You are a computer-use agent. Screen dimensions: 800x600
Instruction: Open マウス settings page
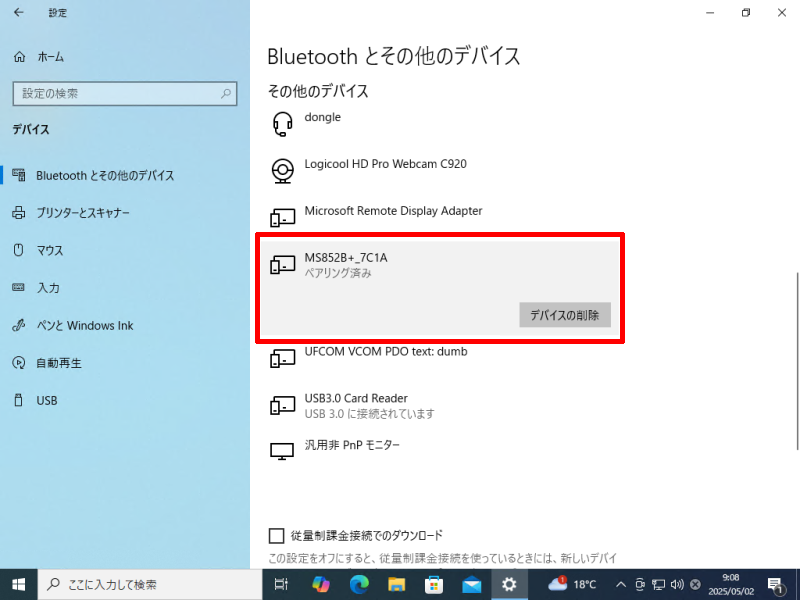click(x=125, y=251)
